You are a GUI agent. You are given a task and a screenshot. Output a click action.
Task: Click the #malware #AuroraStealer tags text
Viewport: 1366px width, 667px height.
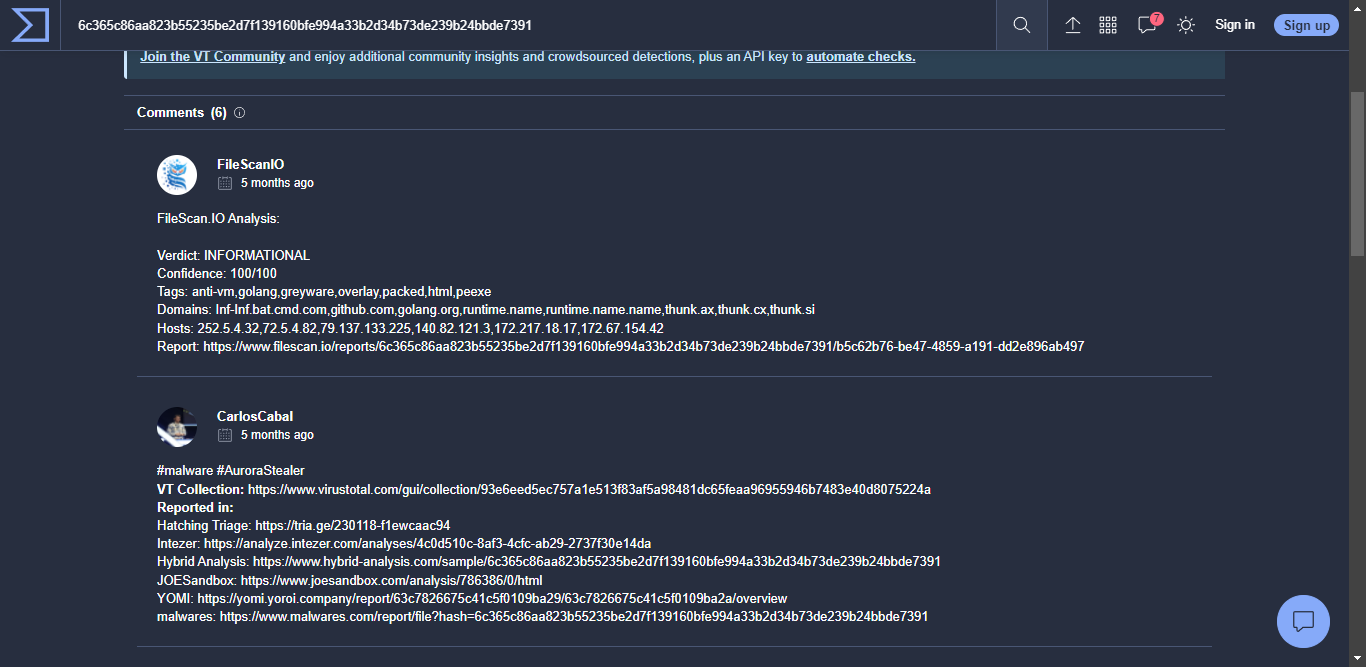pyautogui.click(x=231, y=471)
